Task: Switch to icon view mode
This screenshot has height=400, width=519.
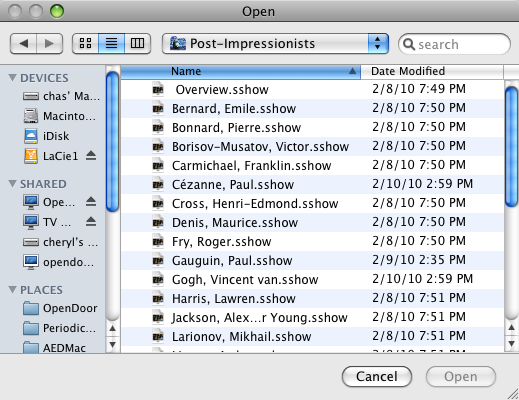Action: pyautogui.click(x=85, y=43)
